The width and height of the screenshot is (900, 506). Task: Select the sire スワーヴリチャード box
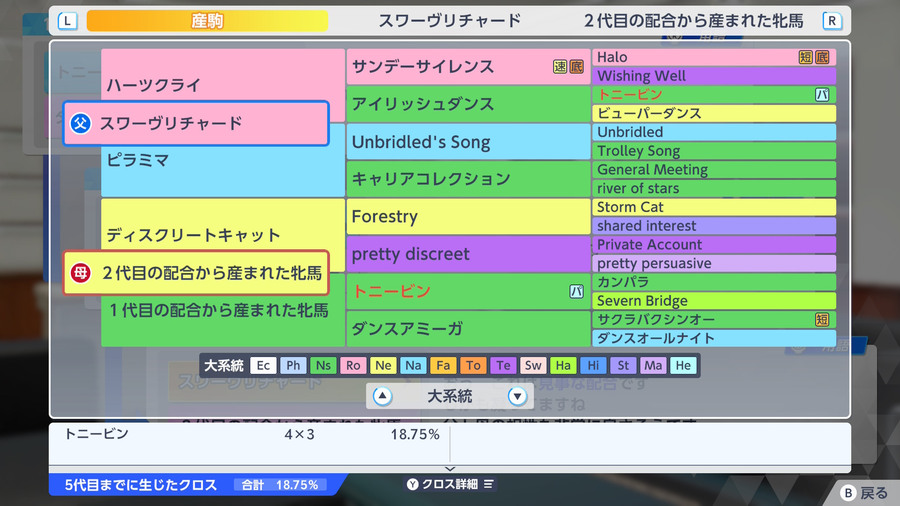point(196,123)
